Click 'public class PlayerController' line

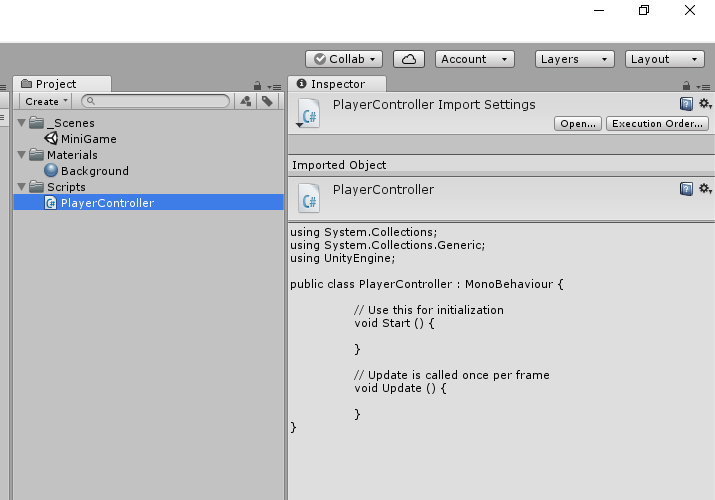[x=427, y=284]
